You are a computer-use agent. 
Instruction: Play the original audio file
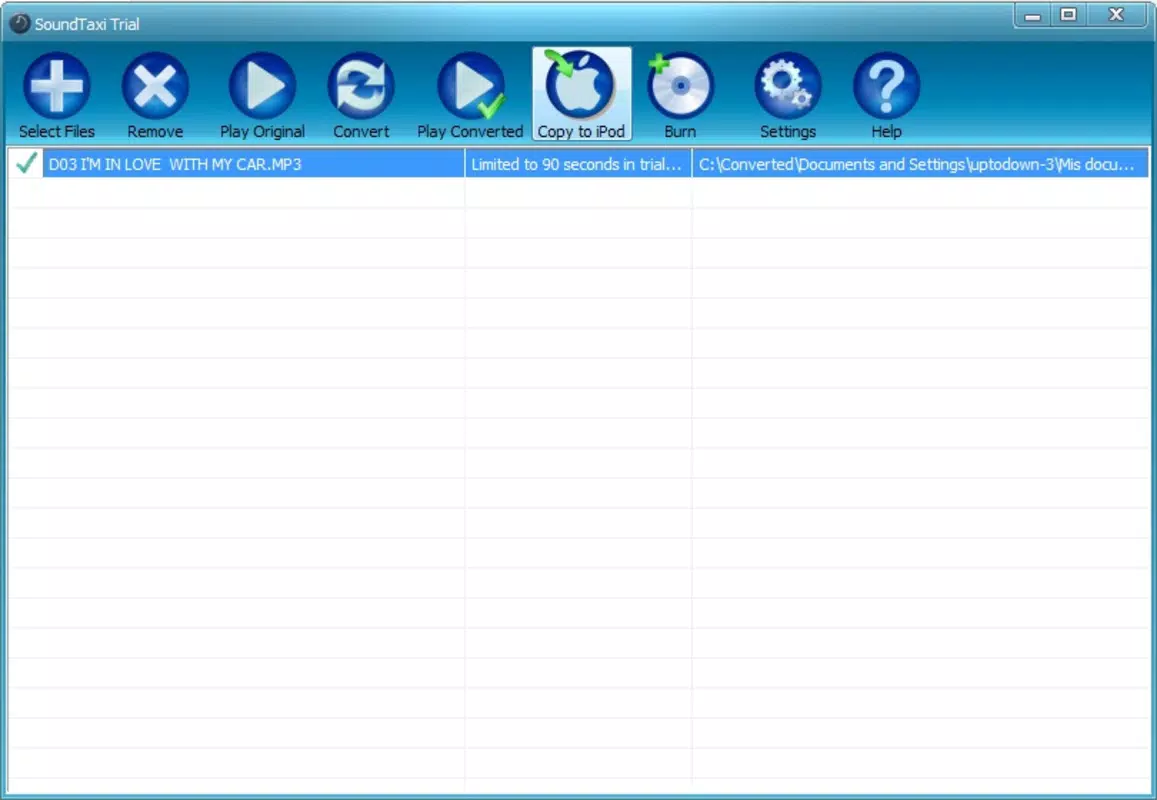[x=262, y=95]
